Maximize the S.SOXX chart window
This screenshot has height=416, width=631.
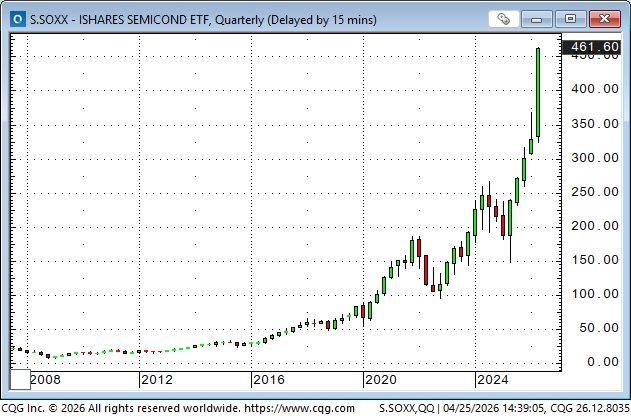[x=571, y=17]
